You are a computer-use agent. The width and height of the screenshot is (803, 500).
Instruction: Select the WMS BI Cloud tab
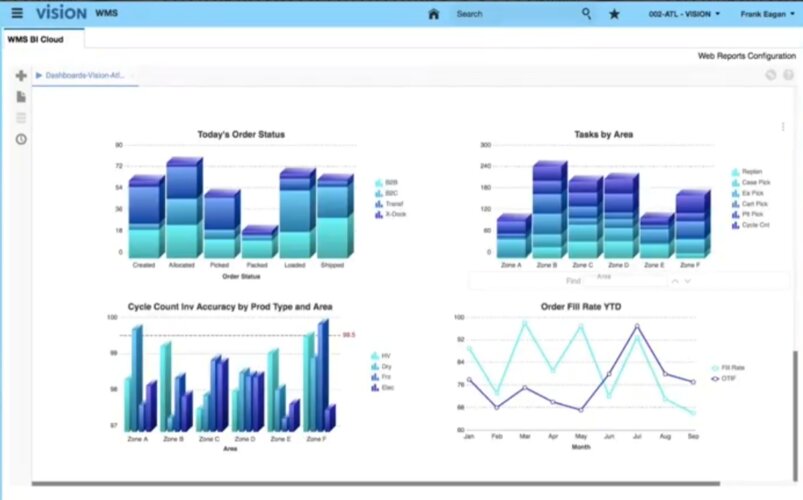36,39
